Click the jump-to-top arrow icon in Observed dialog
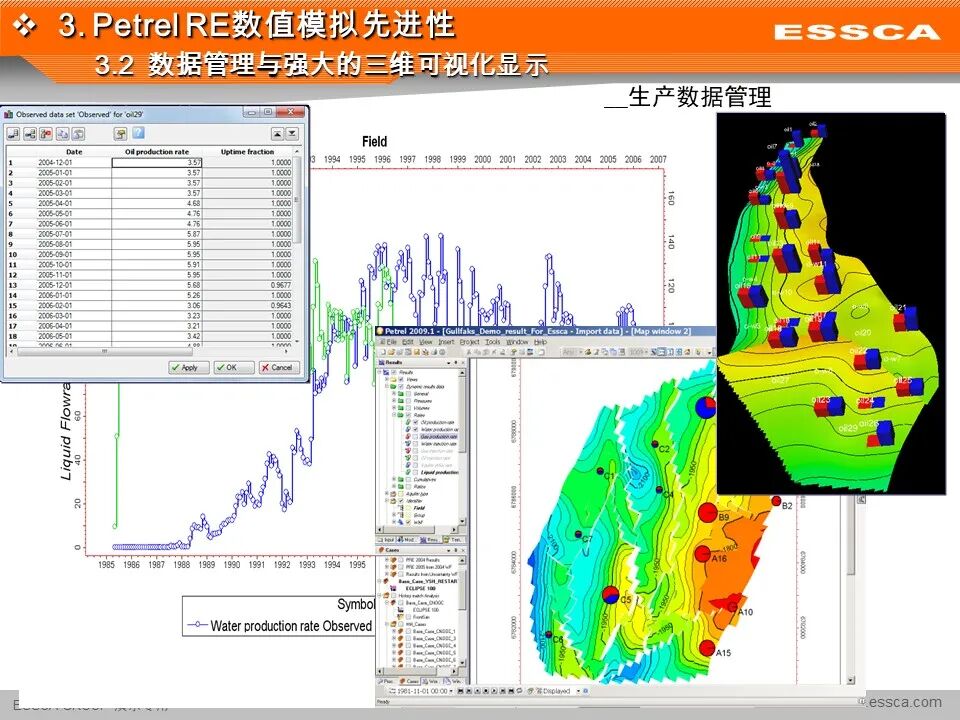The height and width of the screenshot is (720, 960). pos(277,133)
